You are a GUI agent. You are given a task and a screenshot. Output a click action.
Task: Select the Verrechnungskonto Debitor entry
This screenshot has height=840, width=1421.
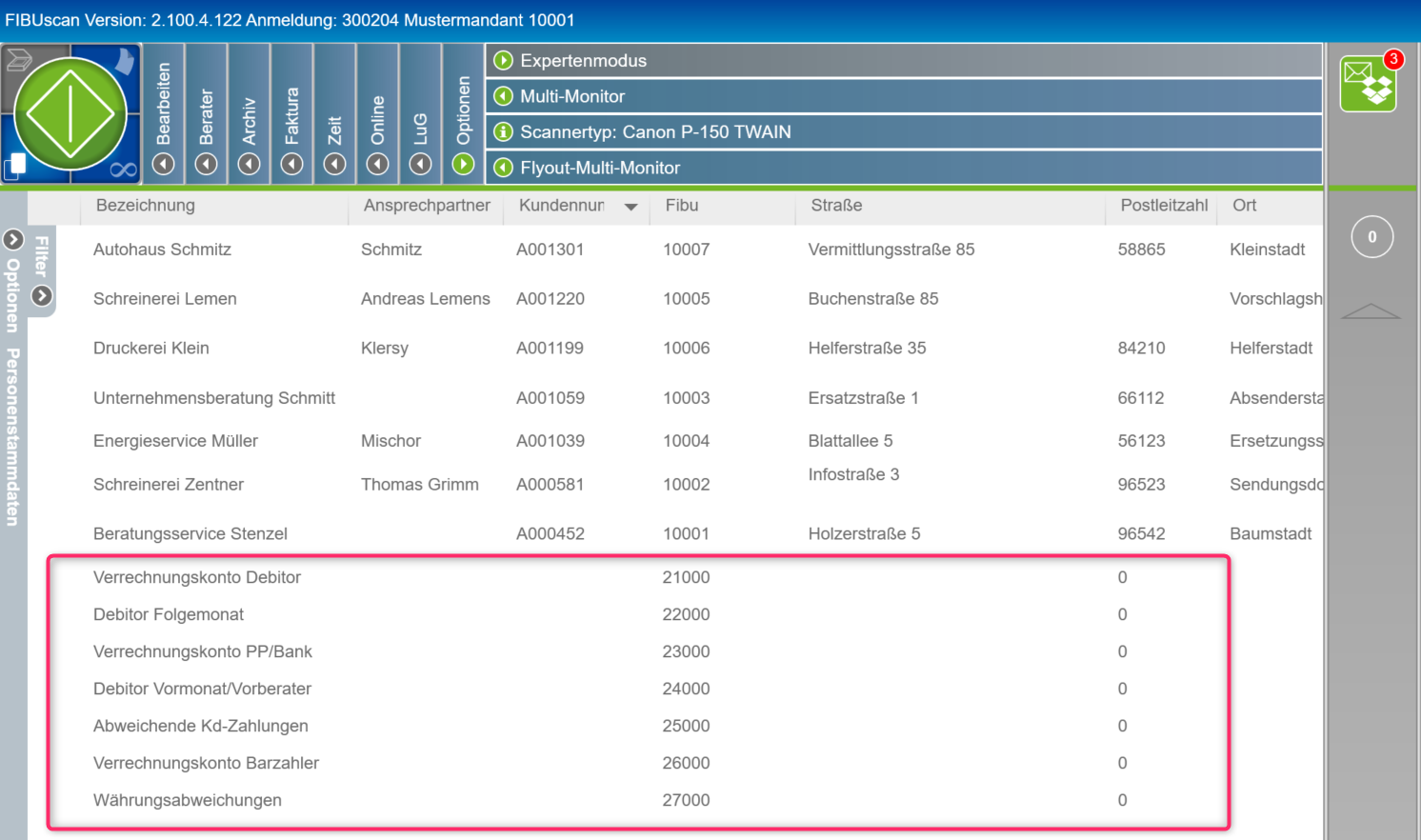(x=197, y=577)
